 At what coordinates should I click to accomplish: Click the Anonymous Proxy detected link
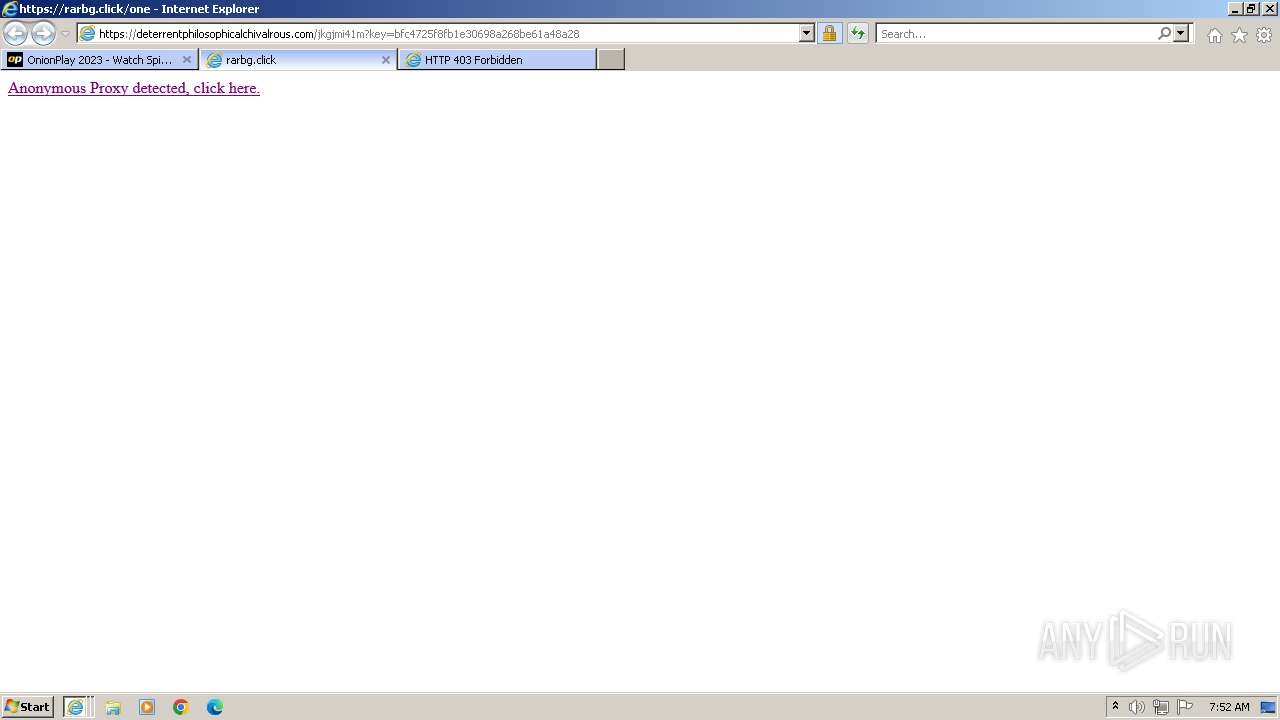coord(134,88)
